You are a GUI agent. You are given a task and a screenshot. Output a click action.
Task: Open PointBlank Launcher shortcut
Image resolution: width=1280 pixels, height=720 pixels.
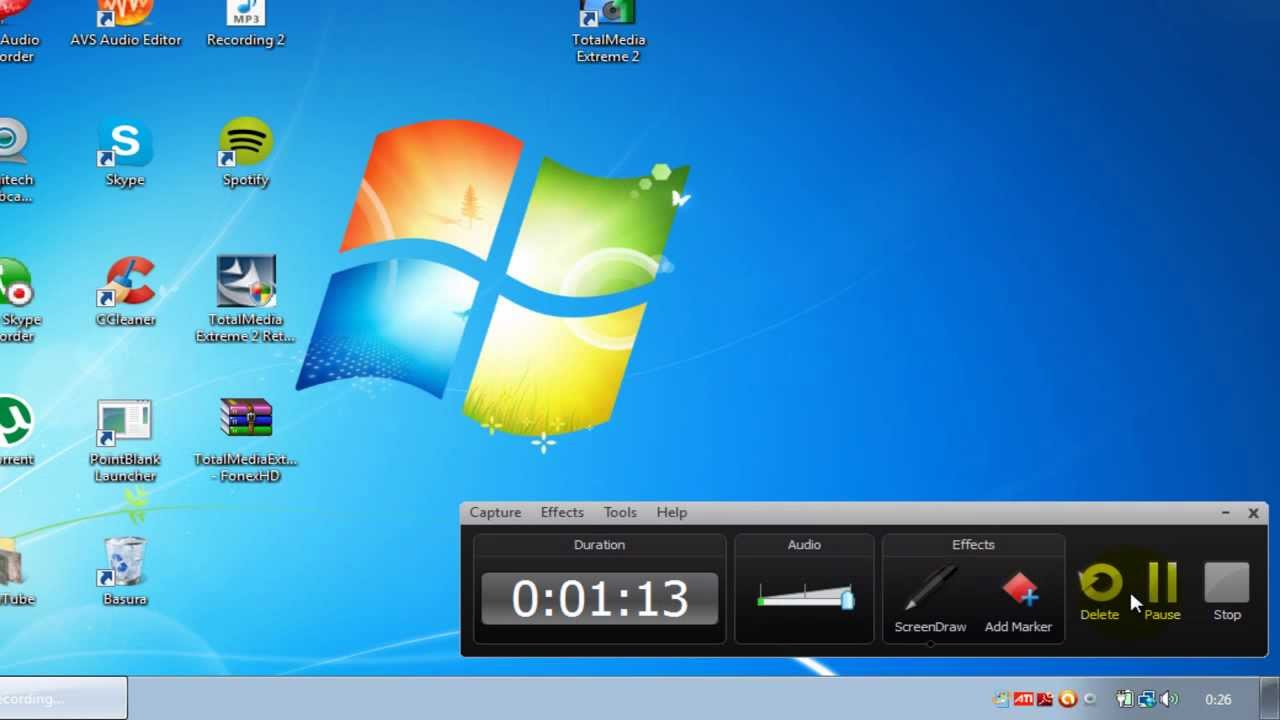pyautogui.click(x=125, y=441)
